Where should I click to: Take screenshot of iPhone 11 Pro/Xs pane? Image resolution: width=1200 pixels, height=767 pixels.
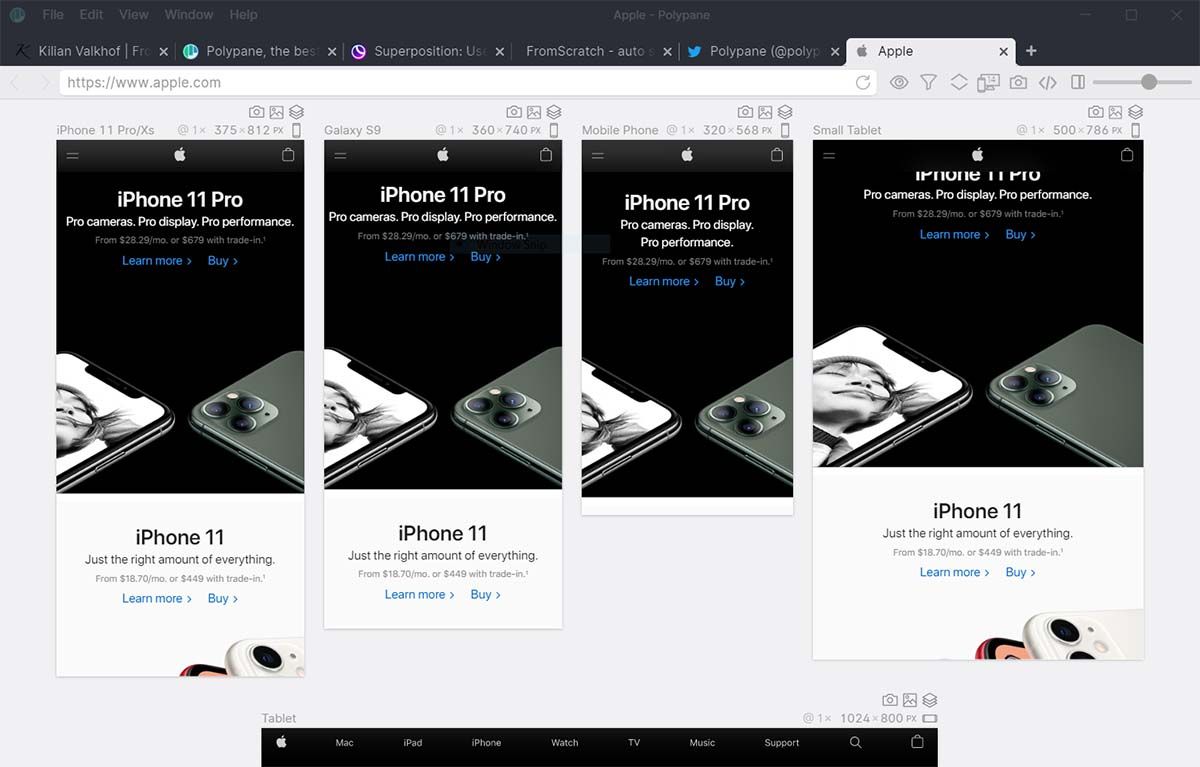click(x=257, y=113)
